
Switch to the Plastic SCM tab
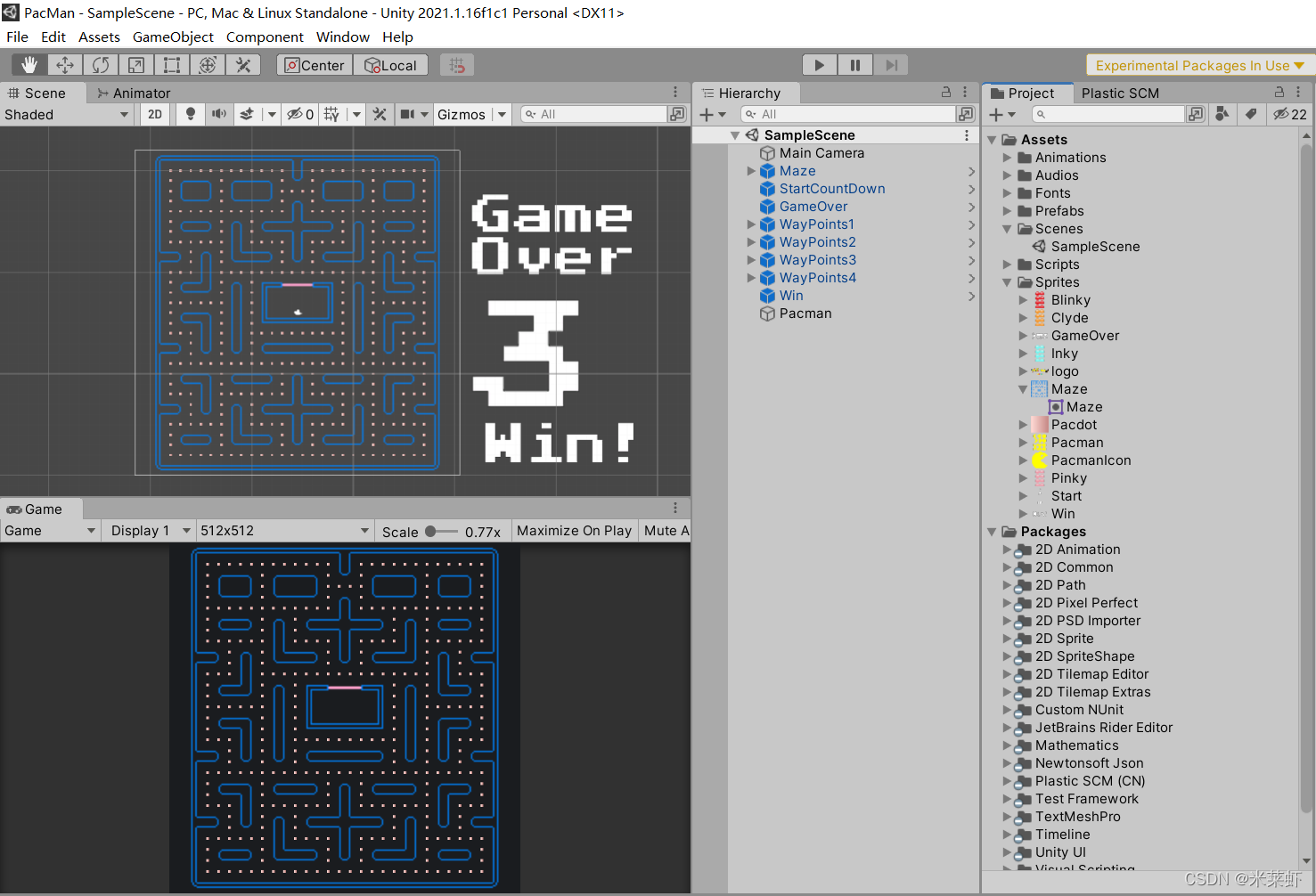point(1120,93)
